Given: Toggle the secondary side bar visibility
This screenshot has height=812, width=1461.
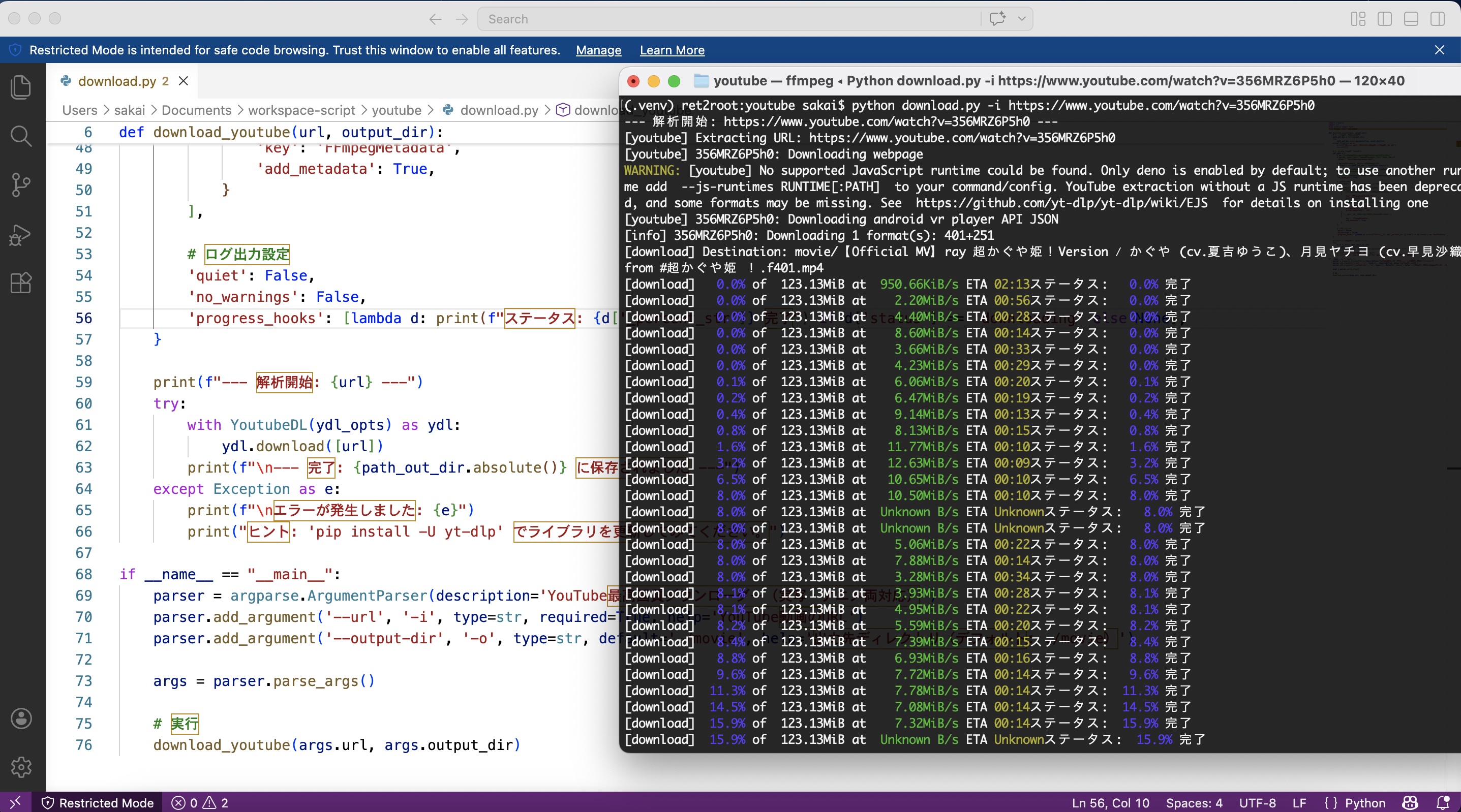Looking at the screenshot, I should pos(1438,19).
